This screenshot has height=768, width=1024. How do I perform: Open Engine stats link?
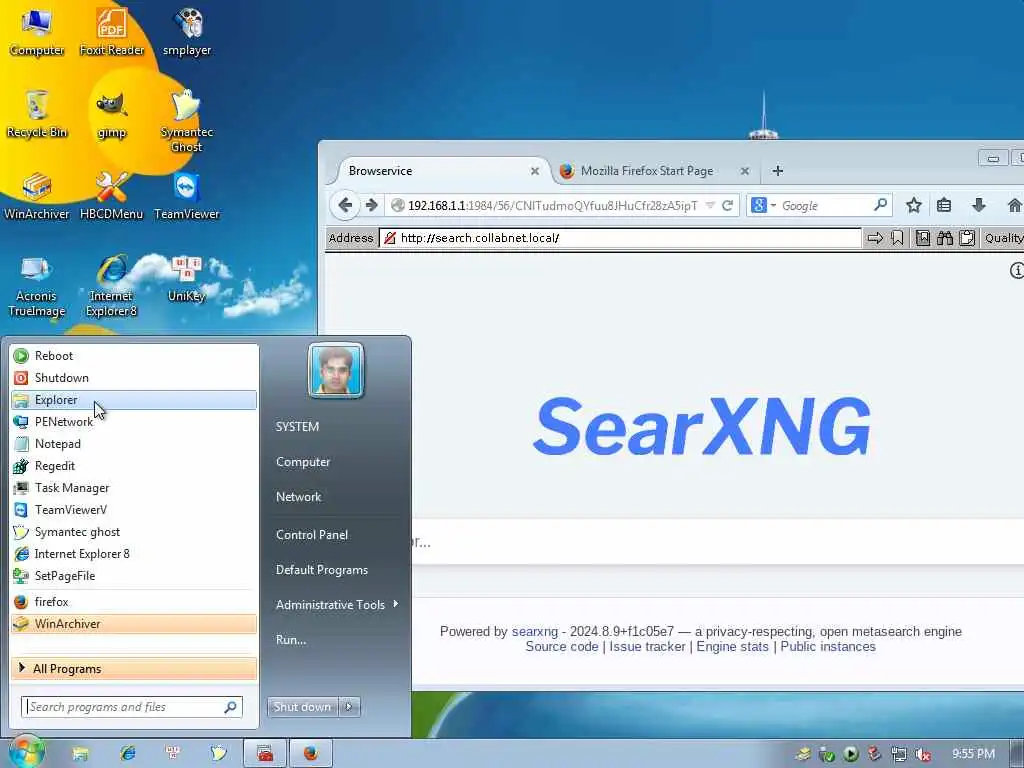[732, 647]
